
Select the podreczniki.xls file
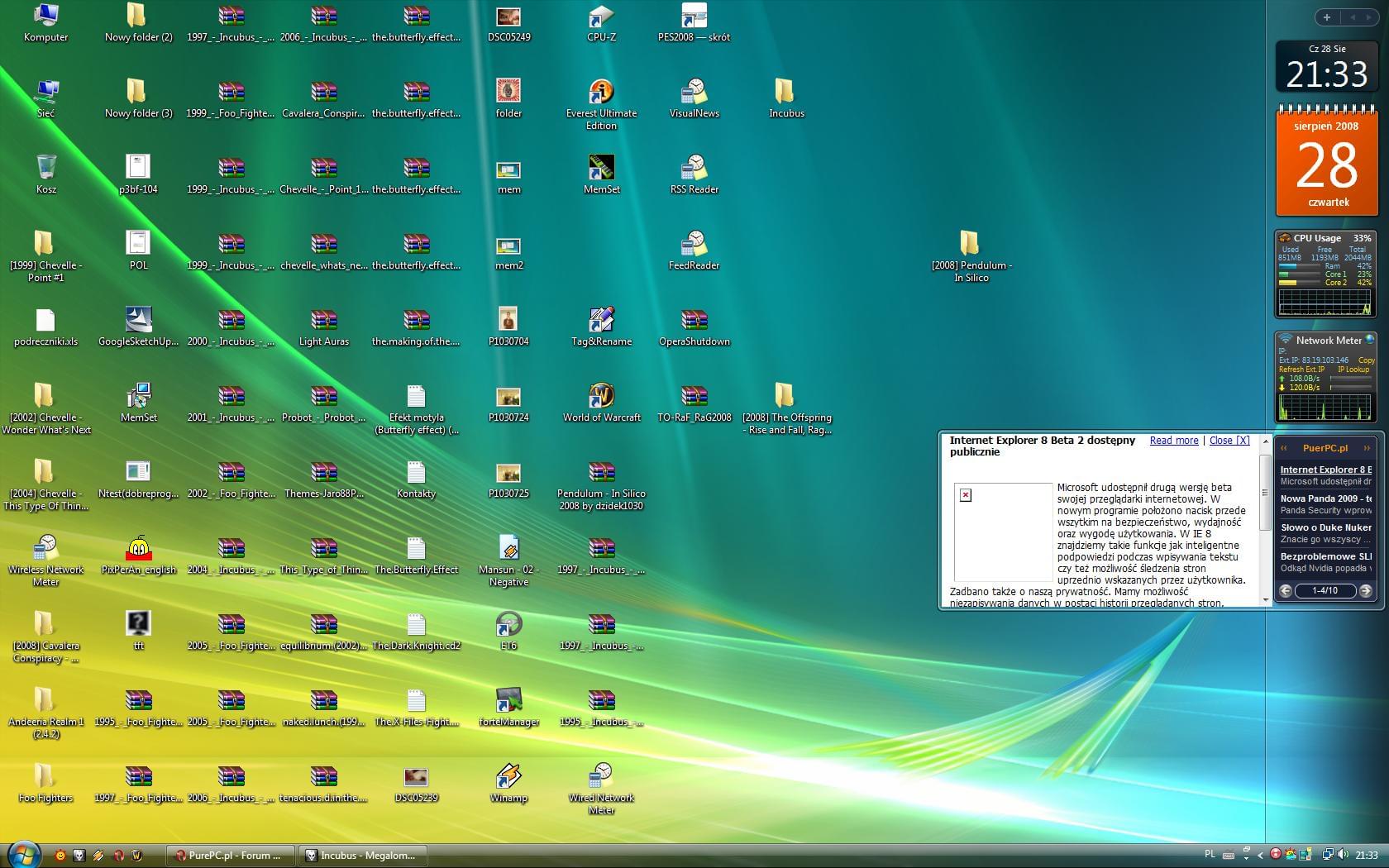coord(46,327)
